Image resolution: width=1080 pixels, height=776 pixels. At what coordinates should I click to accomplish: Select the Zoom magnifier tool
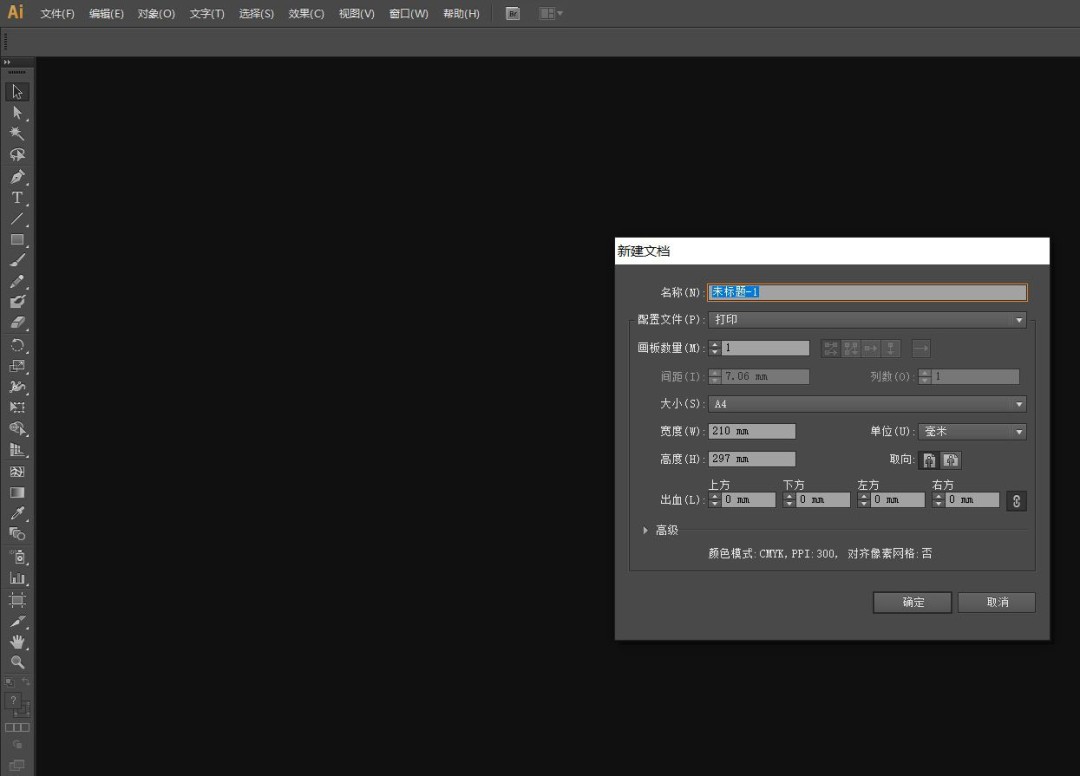[17, 662]
